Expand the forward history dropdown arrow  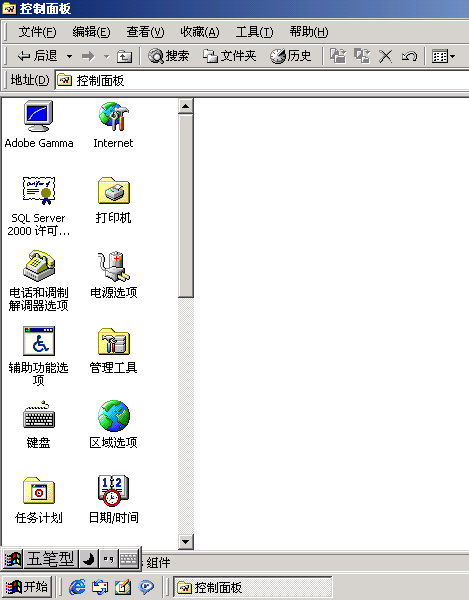[x=107, y=57]
